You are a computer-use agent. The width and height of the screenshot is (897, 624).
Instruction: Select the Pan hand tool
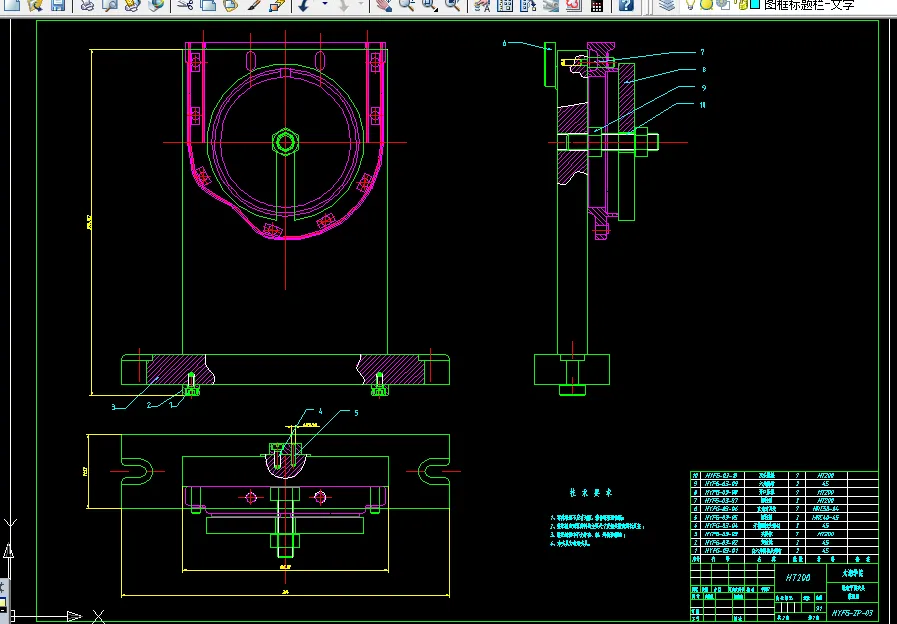[x=384, y=5]
